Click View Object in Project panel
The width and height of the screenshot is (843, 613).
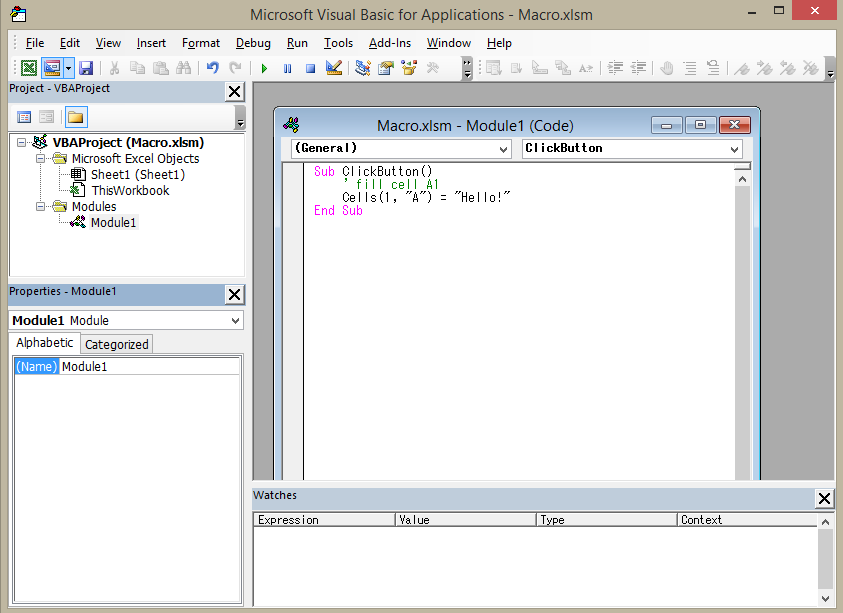(x=47, y=117)
